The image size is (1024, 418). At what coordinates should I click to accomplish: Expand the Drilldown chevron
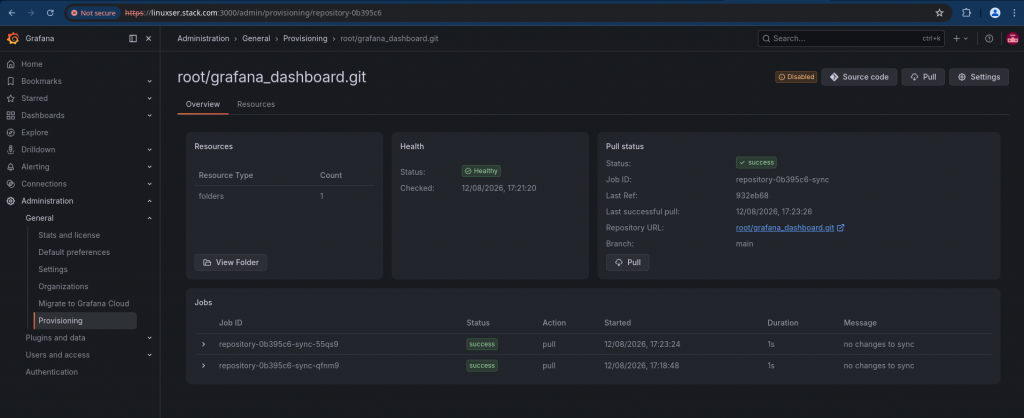pos(150,150)
